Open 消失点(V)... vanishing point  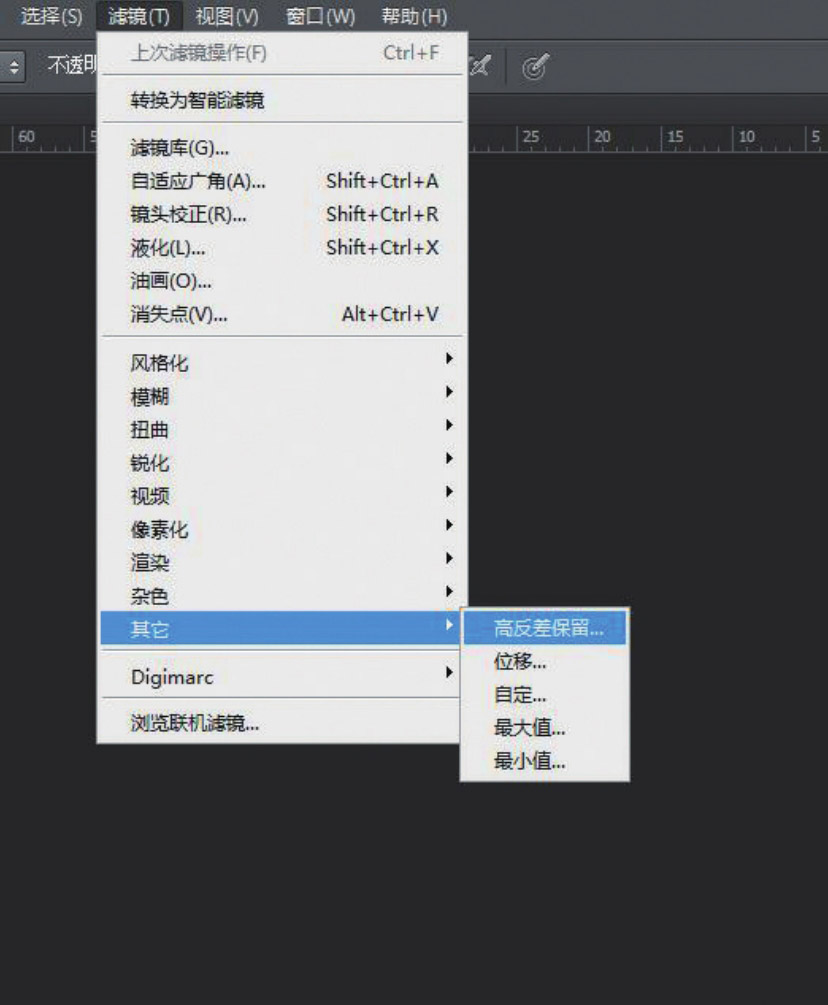click(282, 315)
